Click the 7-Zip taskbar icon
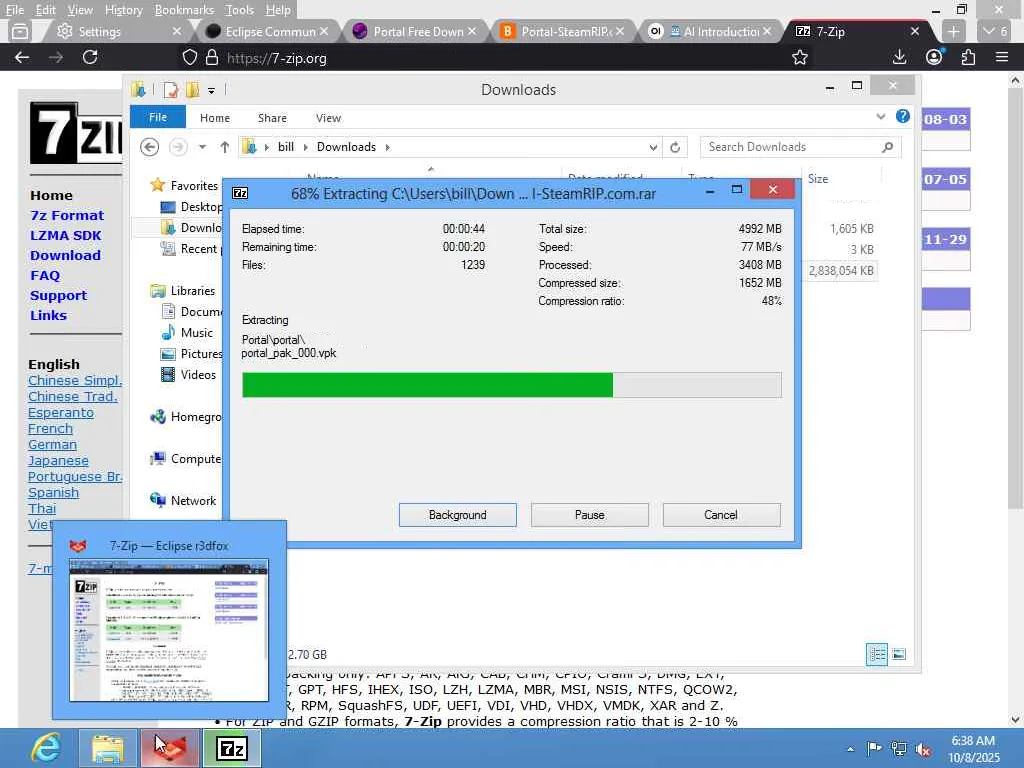Image resolution: width=1024 pixels, height=768 pixels. [x=232, y=748]
